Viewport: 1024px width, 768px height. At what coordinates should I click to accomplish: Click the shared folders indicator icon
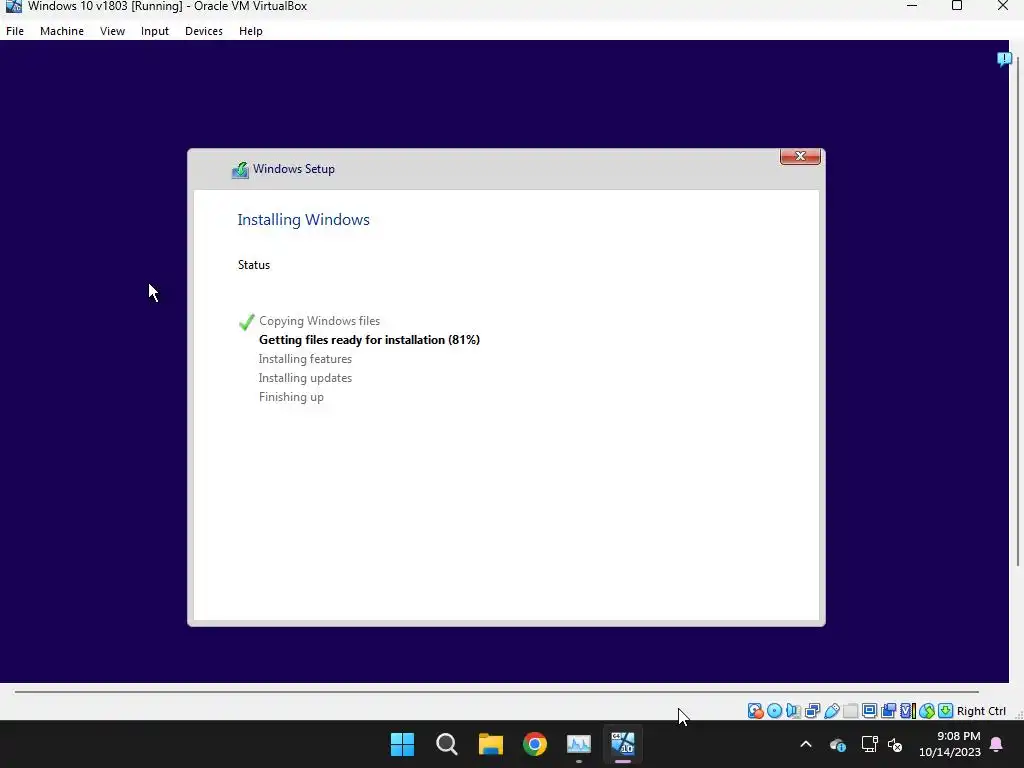click(850, 711)
